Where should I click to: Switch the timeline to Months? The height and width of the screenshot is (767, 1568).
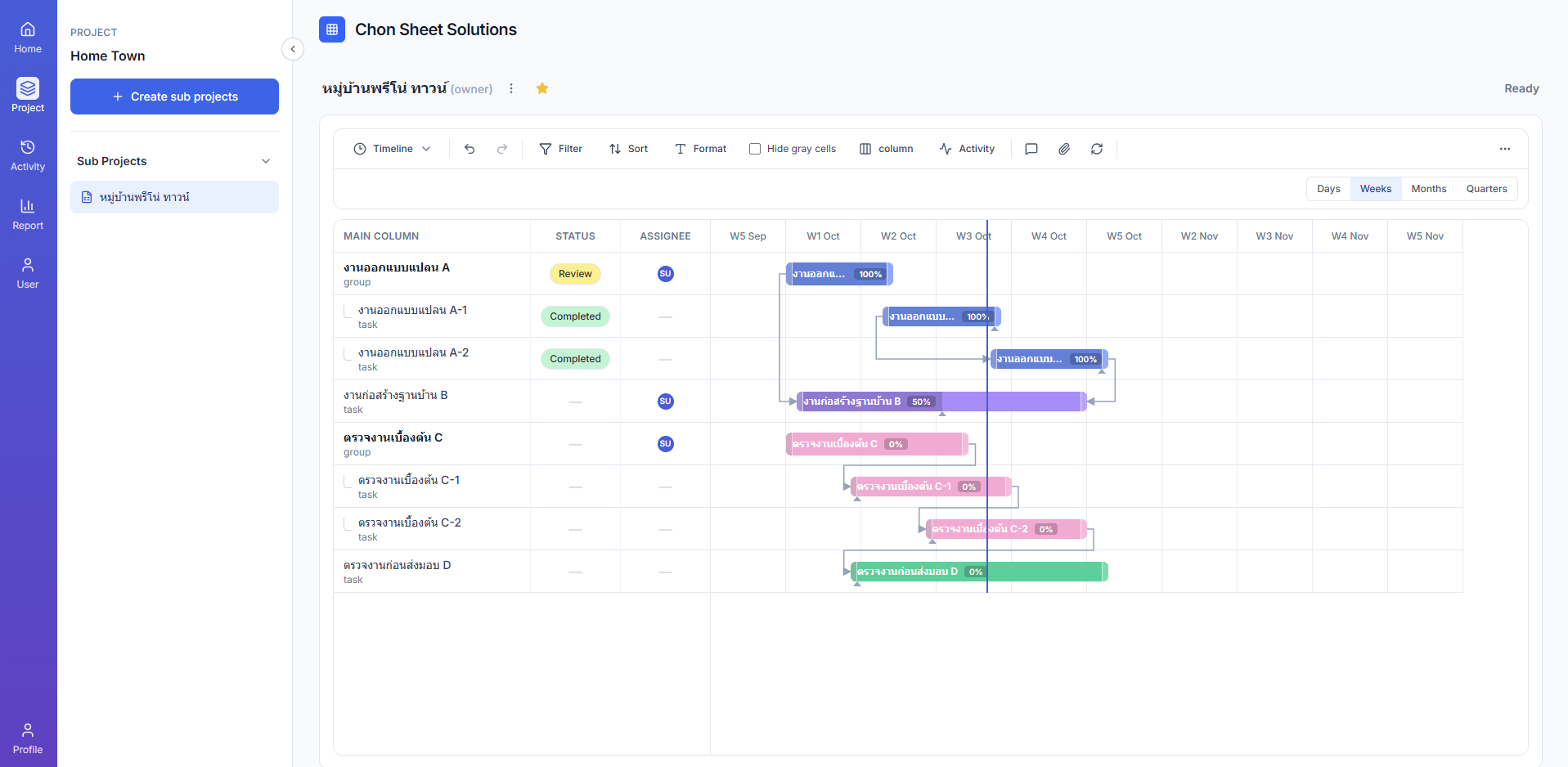pyautogui.click(x=1429, y=189)
